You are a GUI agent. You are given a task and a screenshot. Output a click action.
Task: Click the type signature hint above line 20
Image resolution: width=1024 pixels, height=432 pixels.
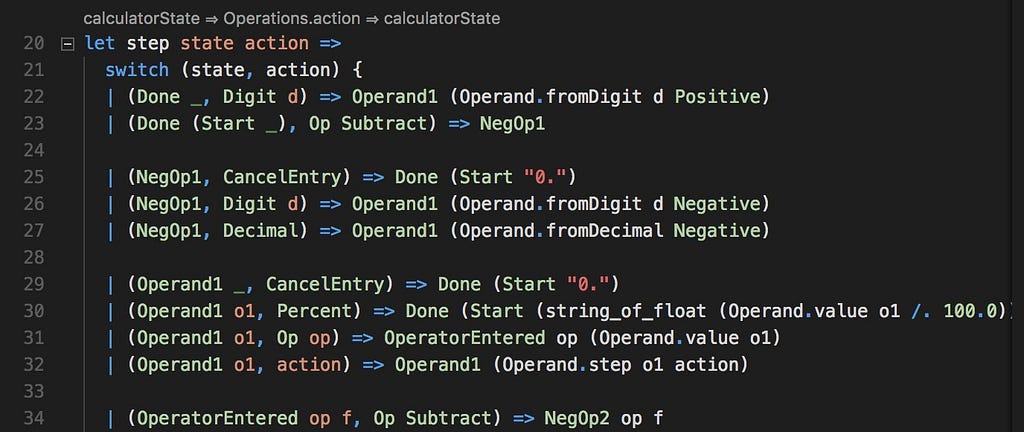292,19
